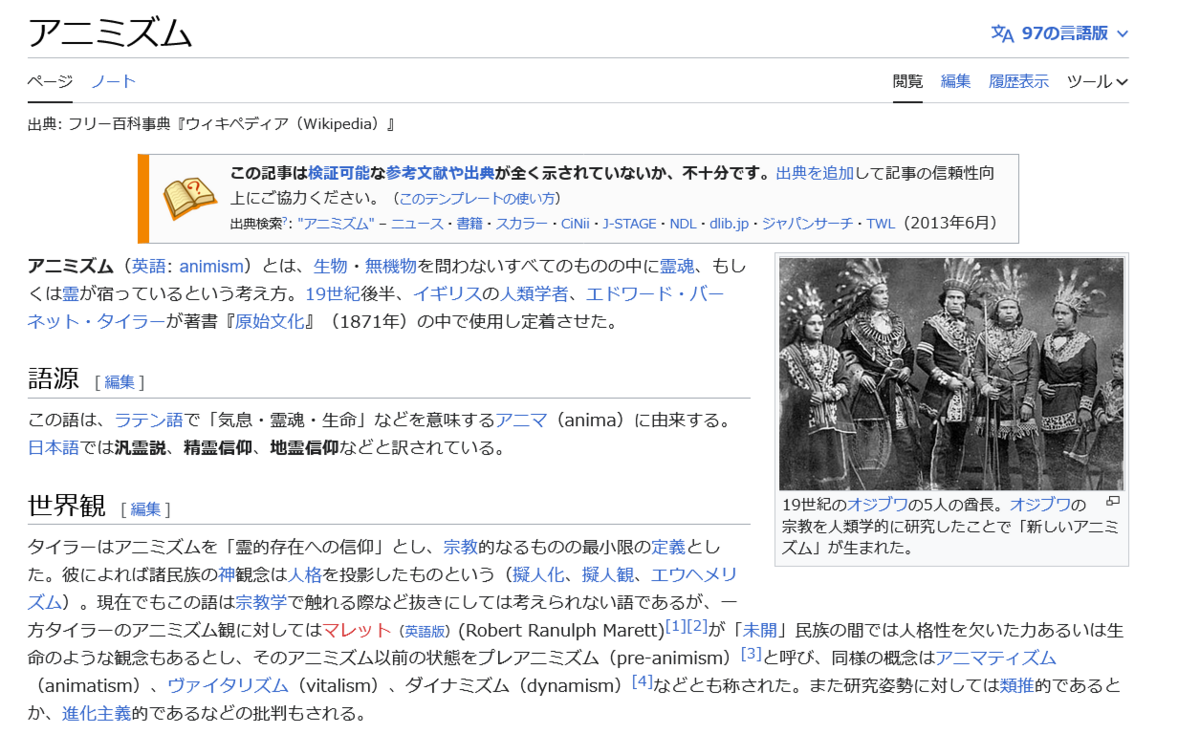Open the ラテン語 link
The image size is (1200, 734).
pyautogui.click(x=149, y=420)
